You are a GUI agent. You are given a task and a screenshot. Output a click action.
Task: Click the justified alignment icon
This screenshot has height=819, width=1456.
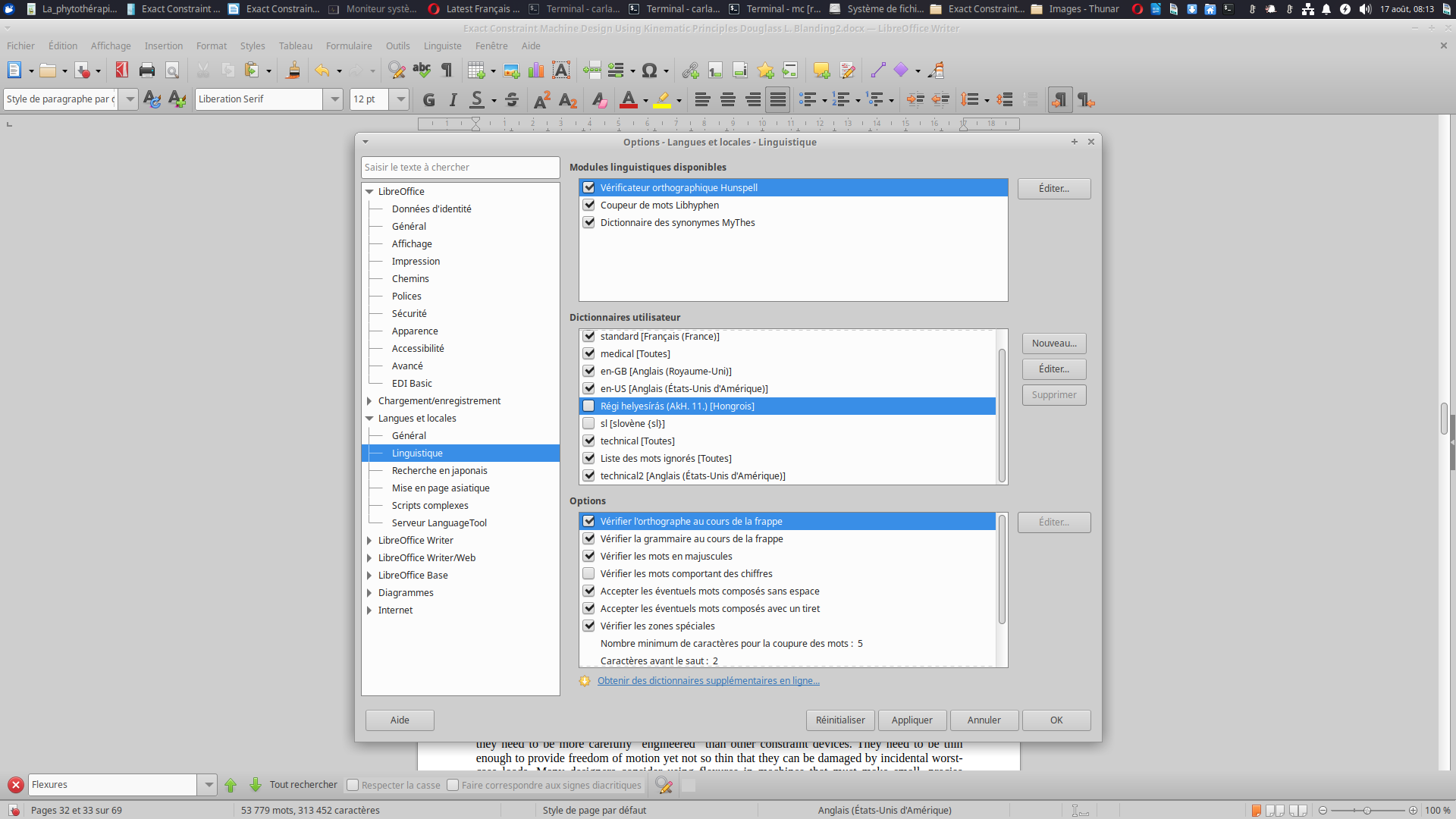click(x=778, y=99)
